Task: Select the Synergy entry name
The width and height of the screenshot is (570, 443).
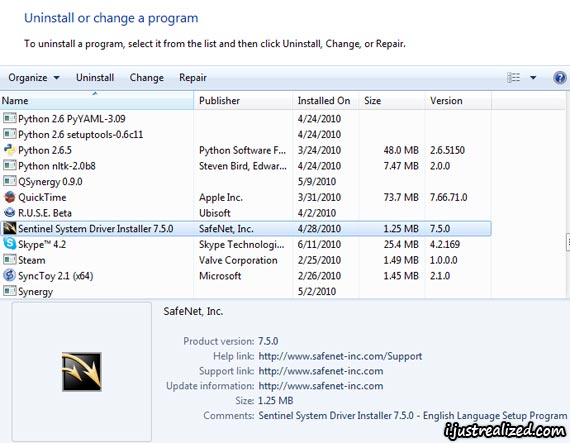Action: click(x=35, y=291)
